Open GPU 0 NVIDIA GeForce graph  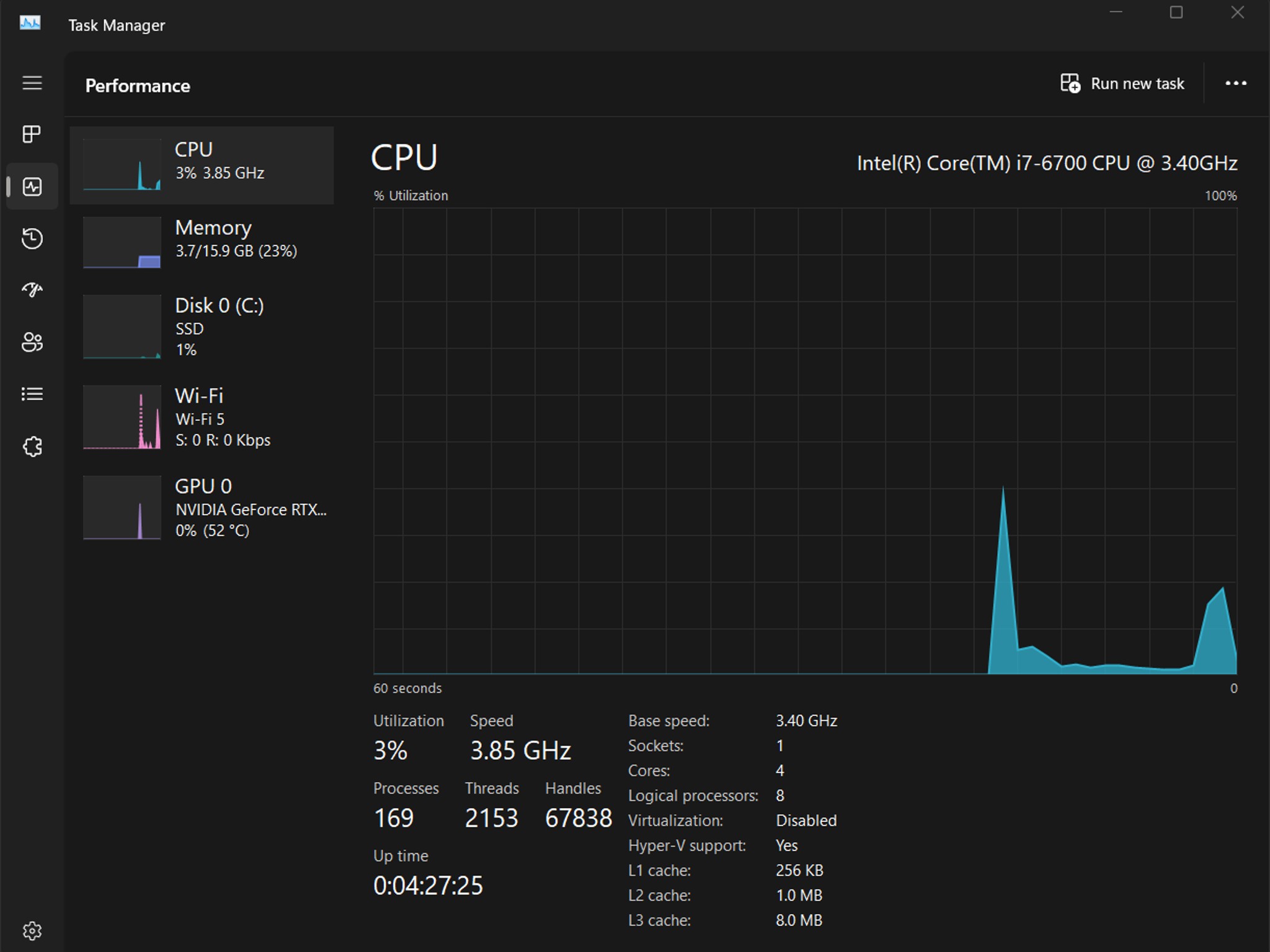(202, 508)
